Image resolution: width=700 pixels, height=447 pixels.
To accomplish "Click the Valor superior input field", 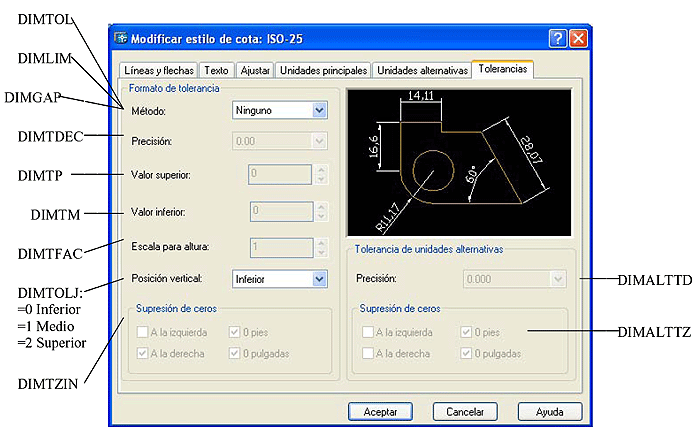I will pyautogui.click(x=280, y=174).
